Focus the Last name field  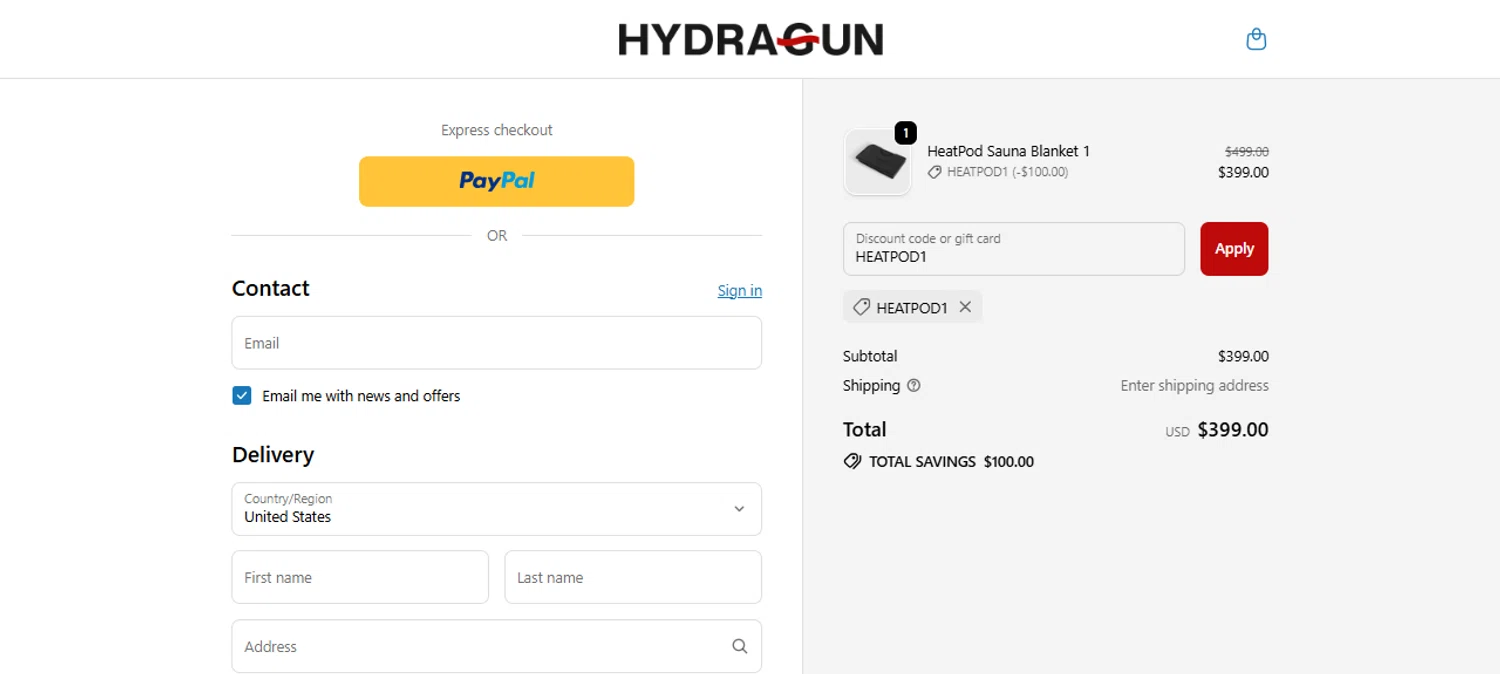pos(633,577)
